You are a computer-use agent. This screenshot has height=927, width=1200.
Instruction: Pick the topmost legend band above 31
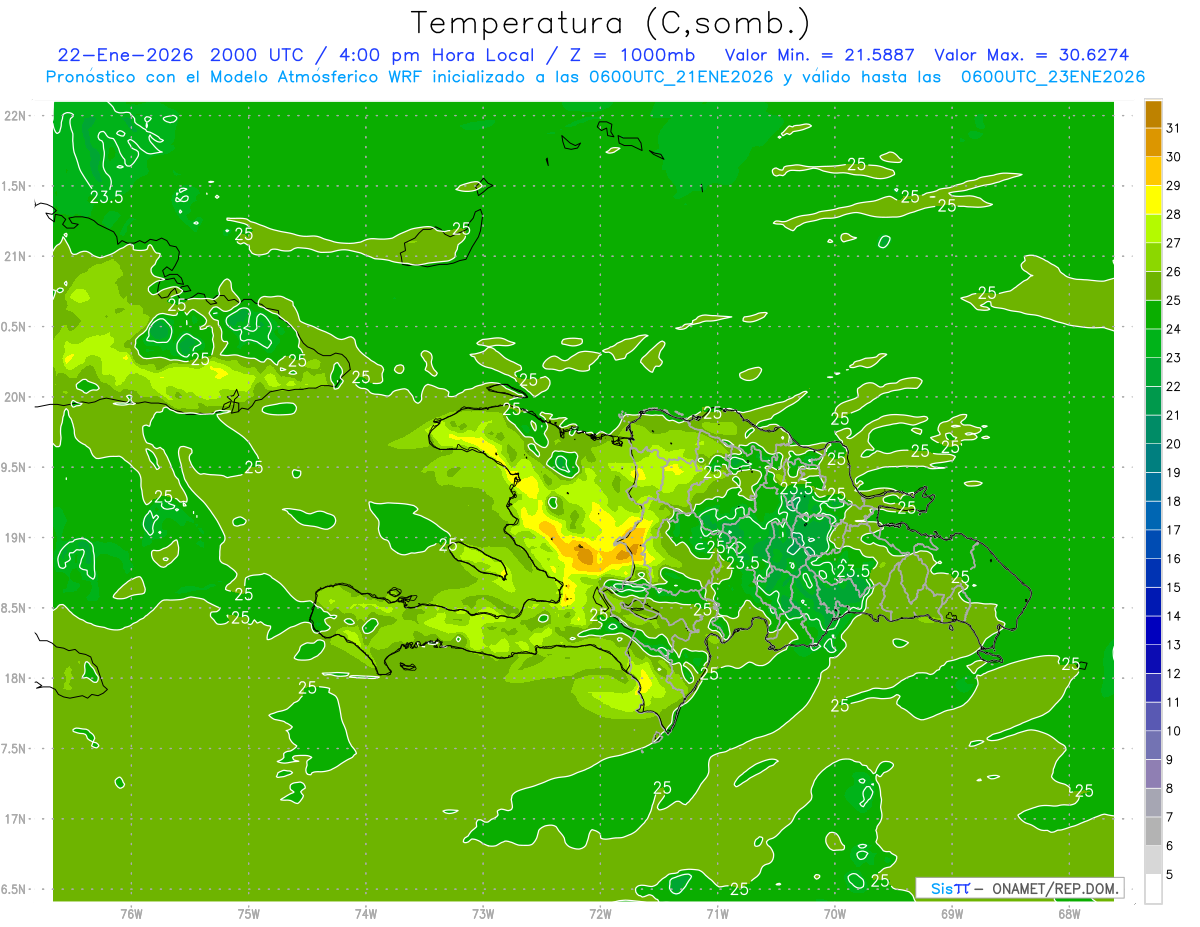pyautogui.click(x=1153, y=114)
